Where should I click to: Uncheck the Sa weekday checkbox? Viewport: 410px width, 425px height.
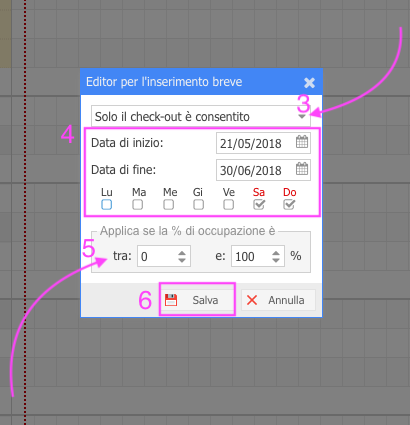point(259,204)
